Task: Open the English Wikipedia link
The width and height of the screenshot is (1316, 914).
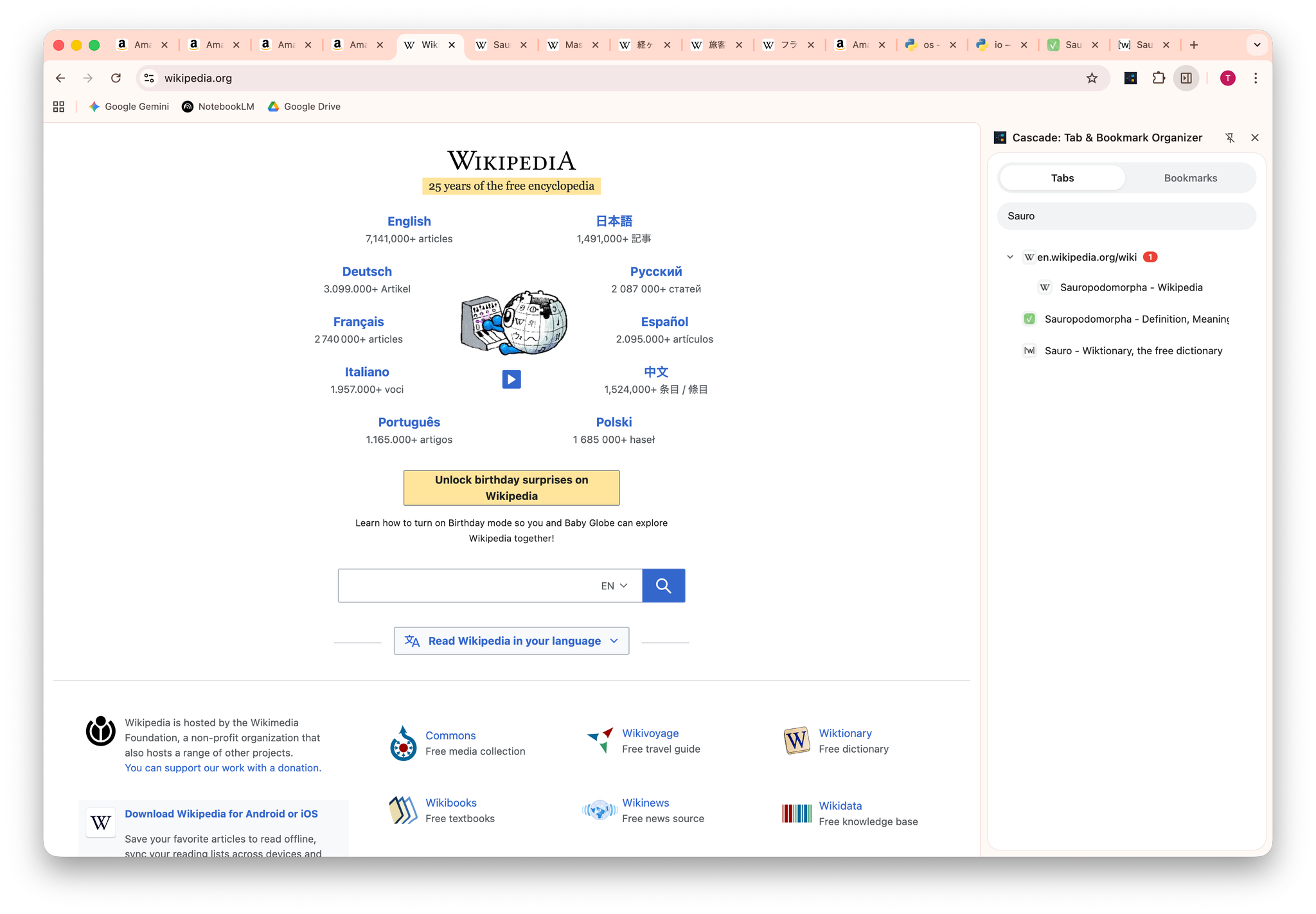Action: pos(409,221)
